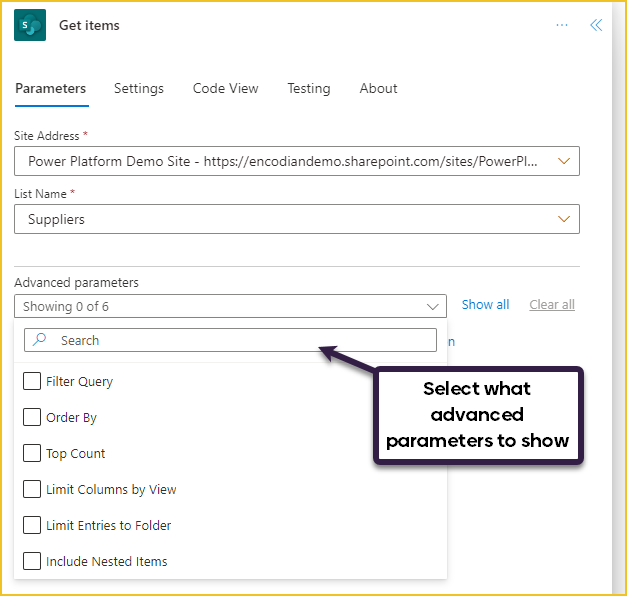The width and height of the screenshot is (627, 596).
Task: Open the three-dot more options menu
Action: click(562, 25)
